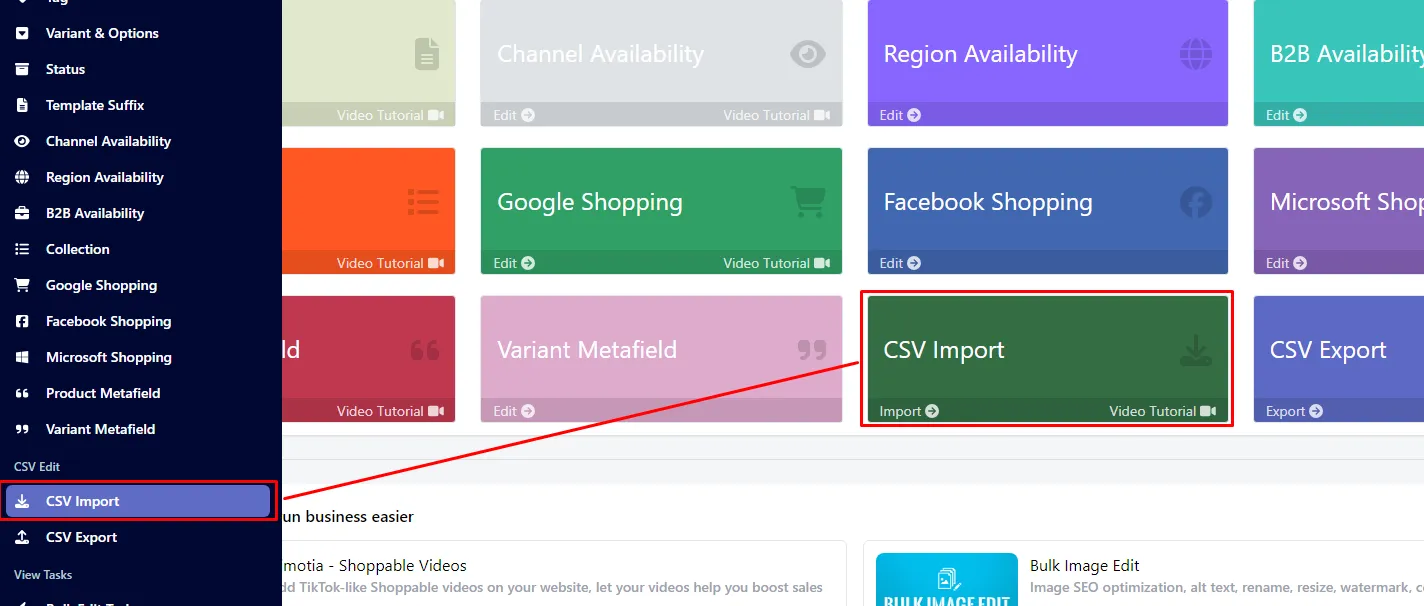Screen dimensions: 1424x606
Task: Click Export link on CSV Export card
Action: click(1294, 411)
